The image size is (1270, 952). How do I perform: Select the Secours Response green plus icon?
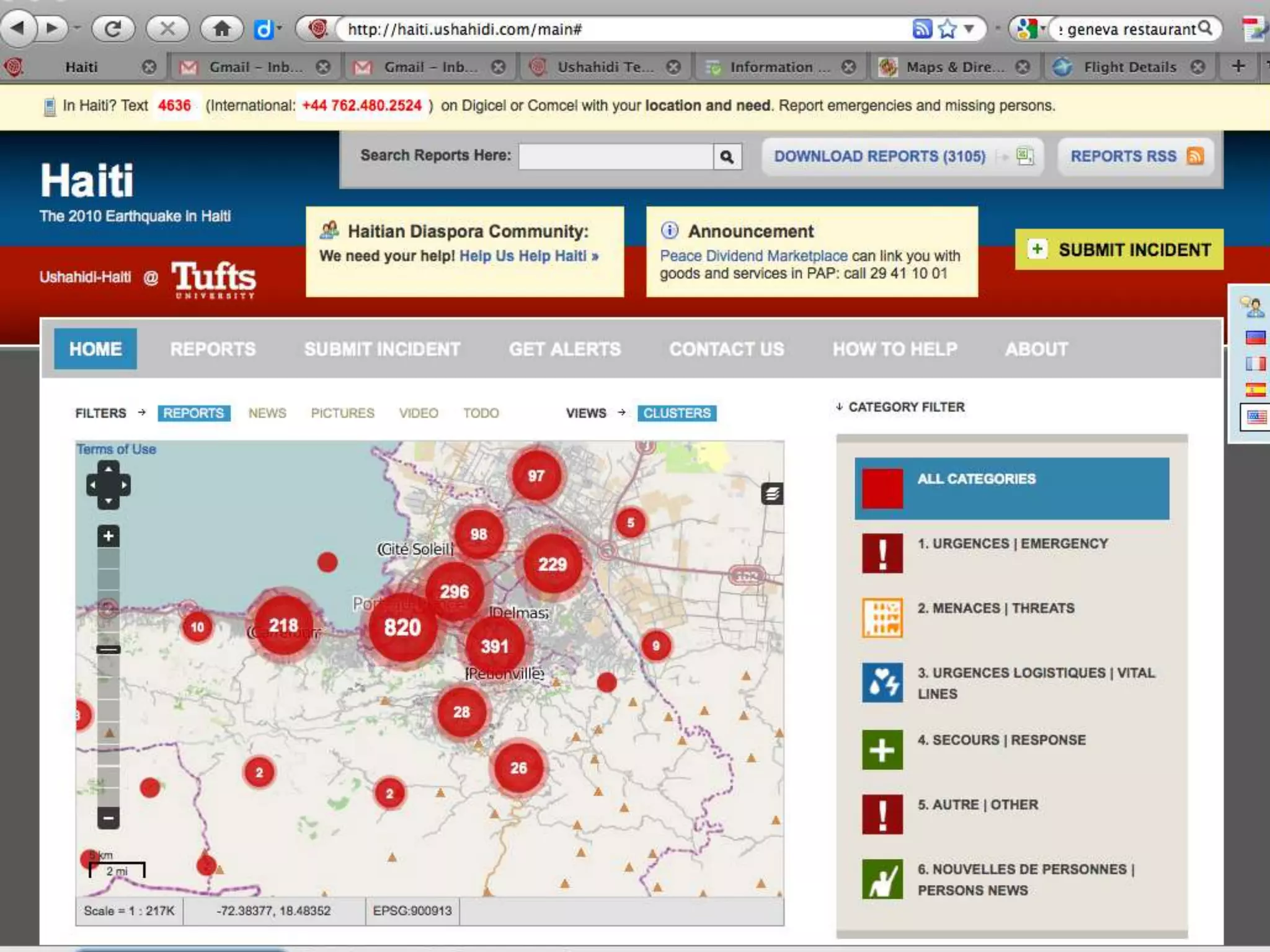[x=882, y=750]
